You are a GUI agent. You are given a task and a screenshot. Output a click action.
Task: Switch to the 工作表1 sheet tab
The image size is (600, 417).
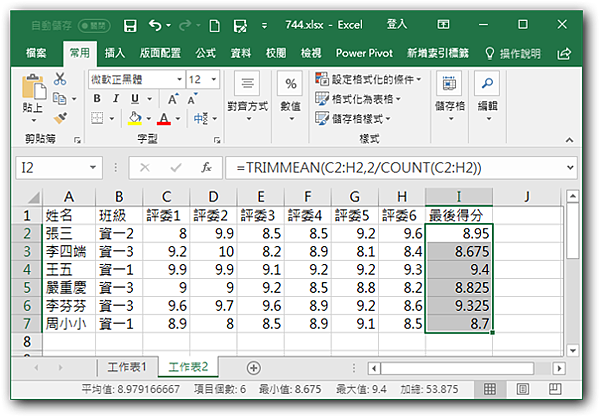point(126,367)
